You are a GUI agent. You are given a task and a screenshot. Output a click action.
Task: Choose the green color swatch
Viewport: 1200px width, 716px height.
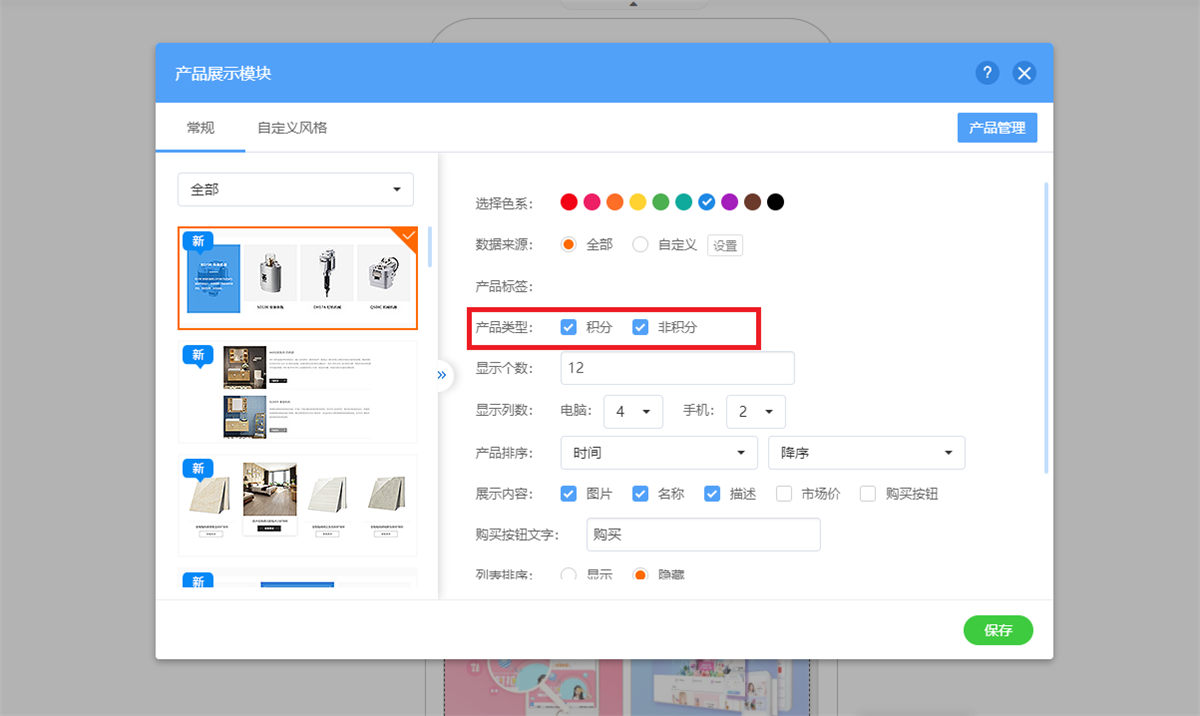pos(661,202)
